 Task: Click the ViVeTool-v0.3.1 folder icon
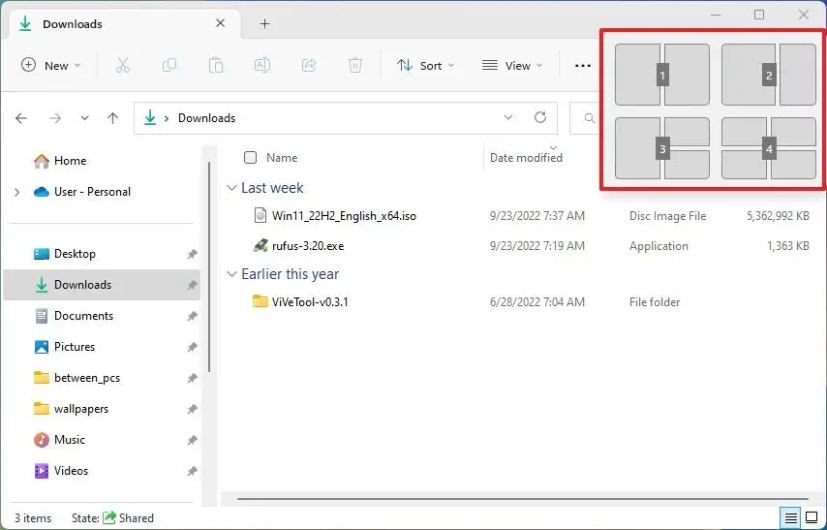coord(260,302)
